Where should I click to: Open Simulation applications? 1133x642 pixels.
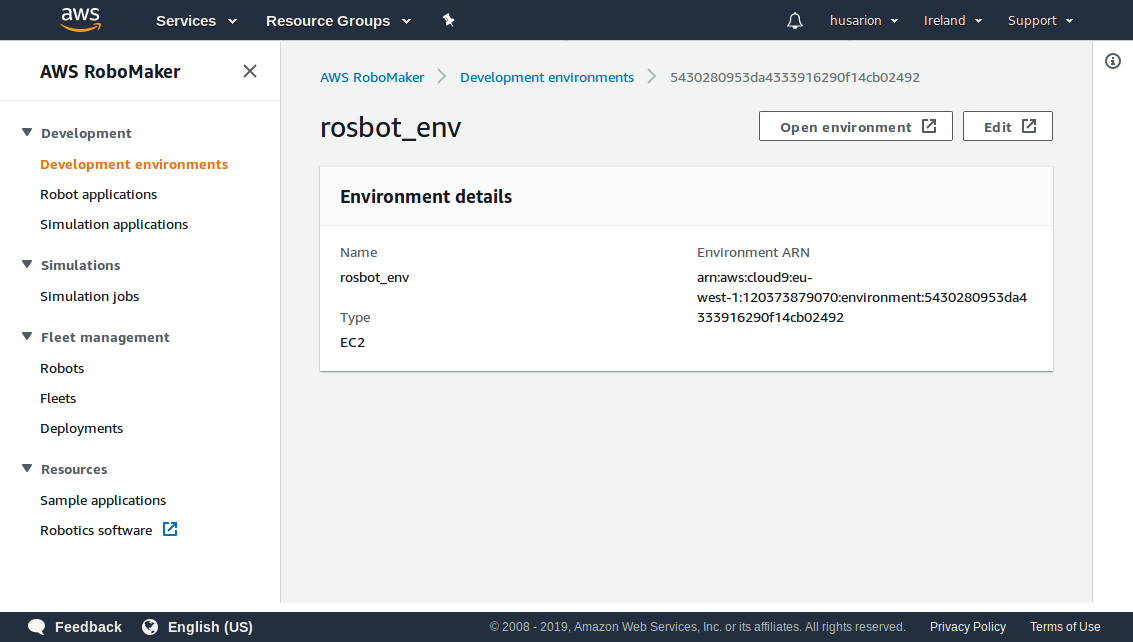point(114,224)
